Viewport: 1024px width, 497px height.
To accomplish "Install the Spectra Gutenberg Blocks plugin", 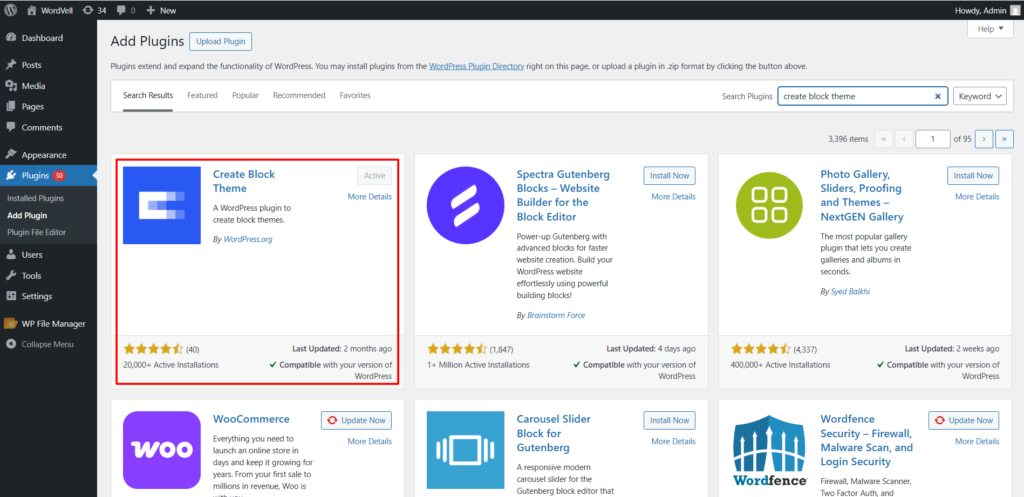I will point(669,176).
